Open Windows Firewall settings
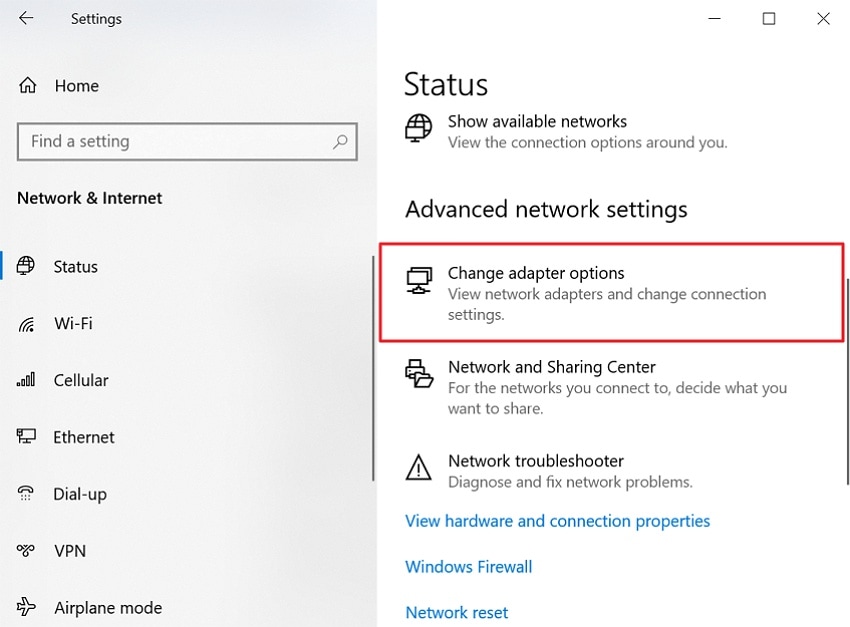 pyautogui.click(x=468, y=566)
